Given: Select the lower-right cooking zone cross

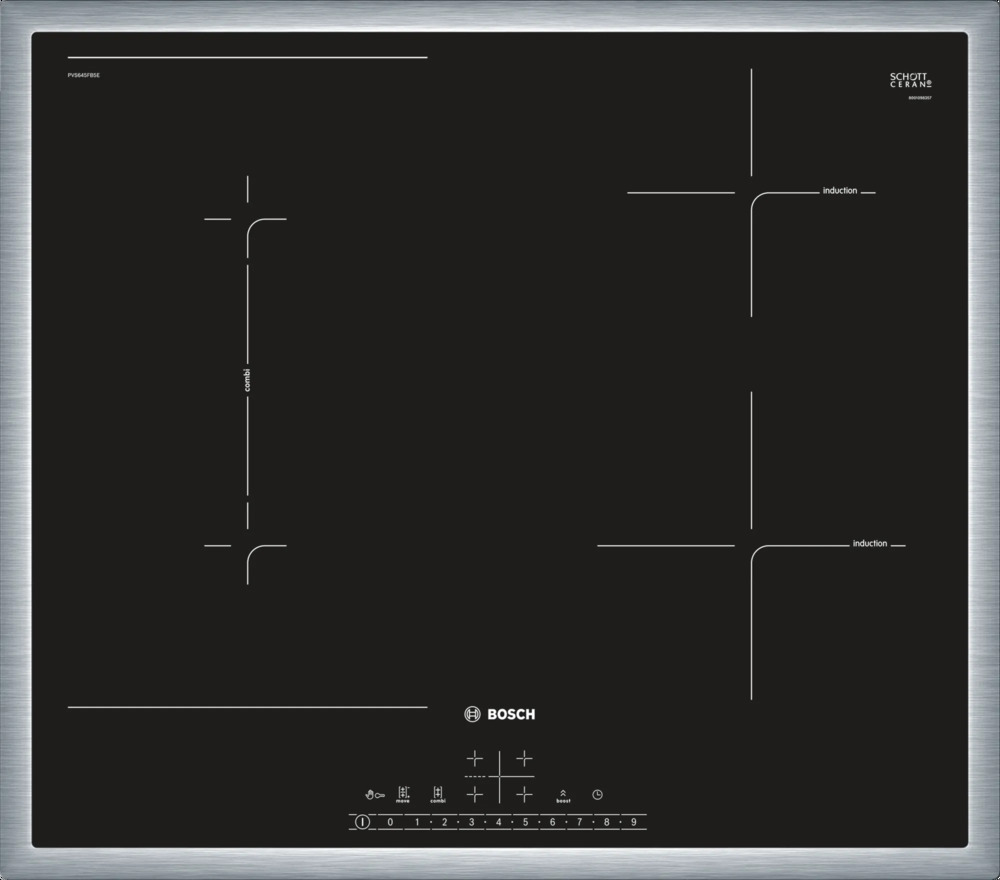Looking at the screenshot, I should click(524, 795).
